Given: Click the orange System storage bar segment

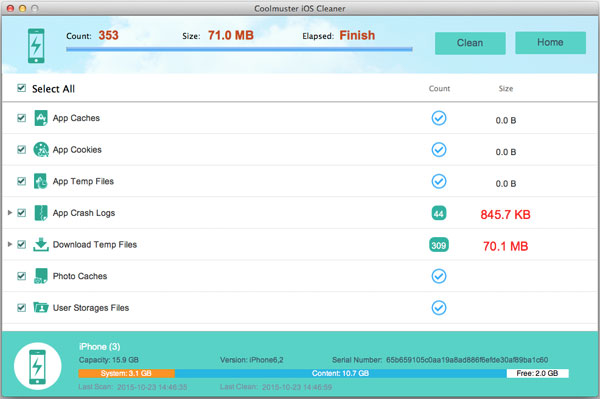Looking at the screenshot, I should (x=127, y=373).
